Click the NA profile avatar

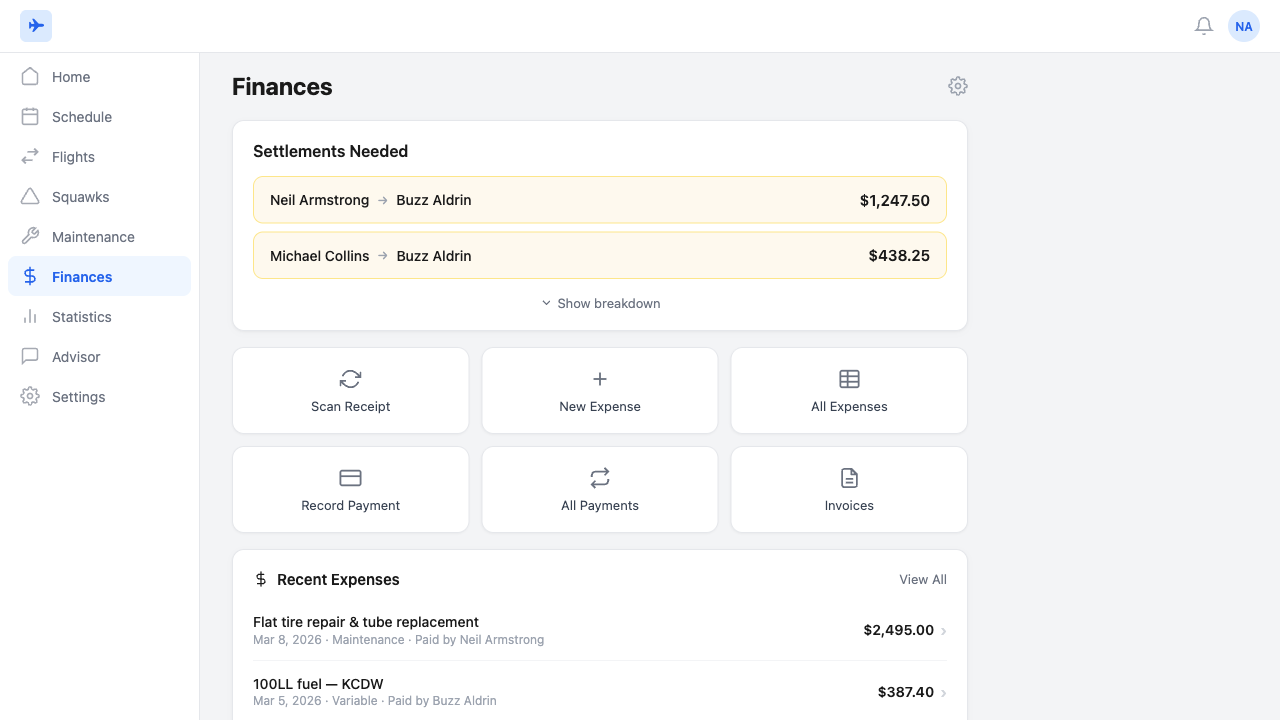click(x=1243, y=26)
